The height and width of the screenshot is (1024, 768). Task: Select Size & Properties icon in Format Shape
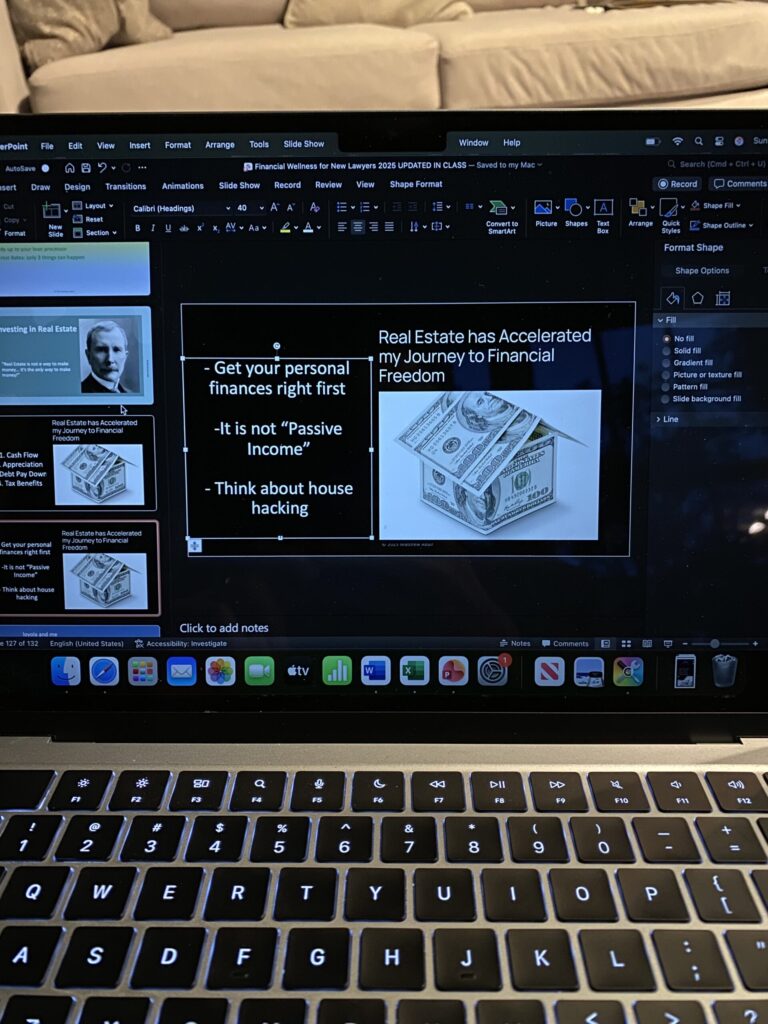click(x=722, y=298)
